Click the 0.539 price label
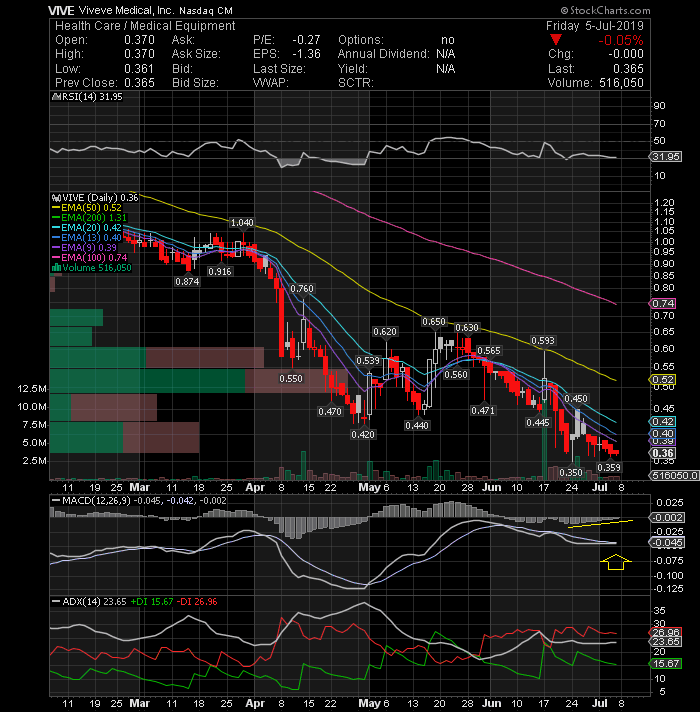700x712 pixels. pyautogui.click(x=368, y=361)
